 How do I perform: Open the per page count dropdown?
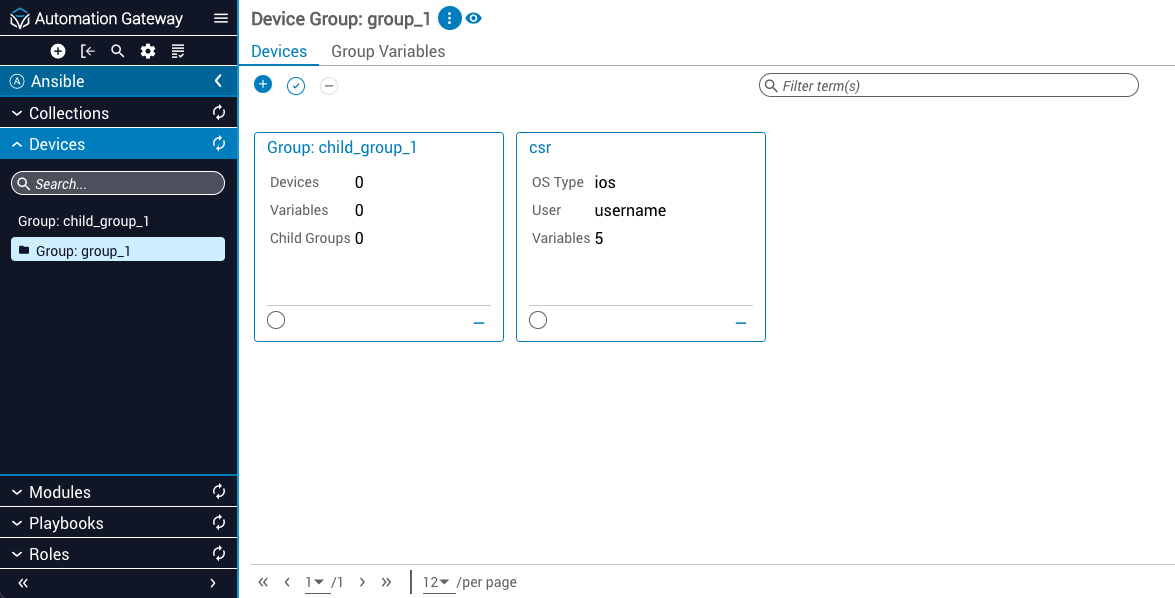click(x=437, y=582)
